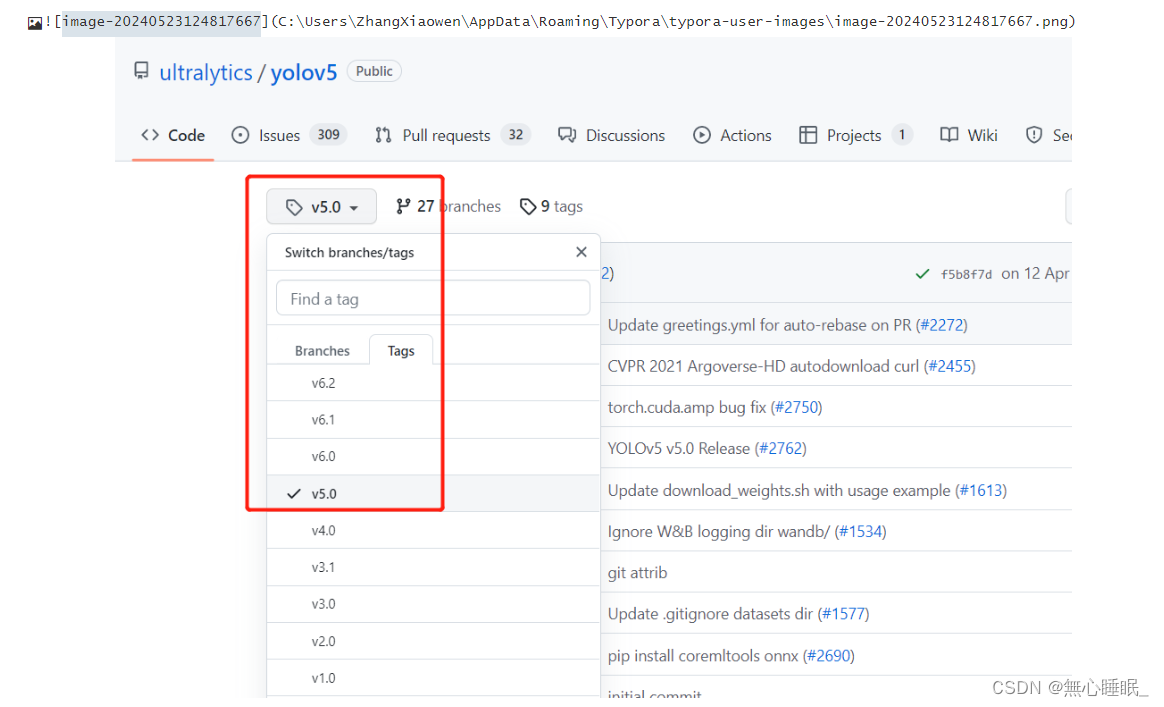Click the repository book icon beside ultralytics
This screenshot has height=707, width=1164.
141,71
